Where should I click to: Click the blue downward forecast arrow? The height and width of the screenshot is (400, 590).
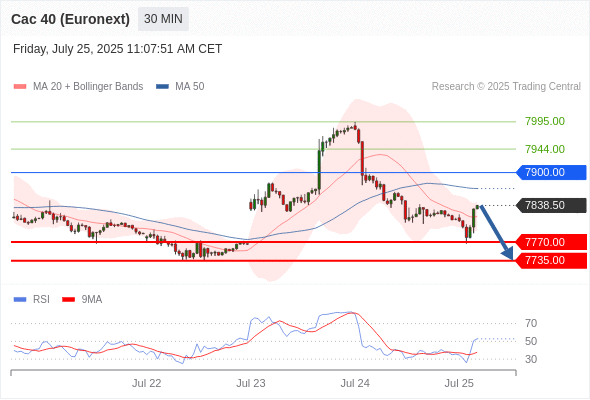tap(497, 232)
